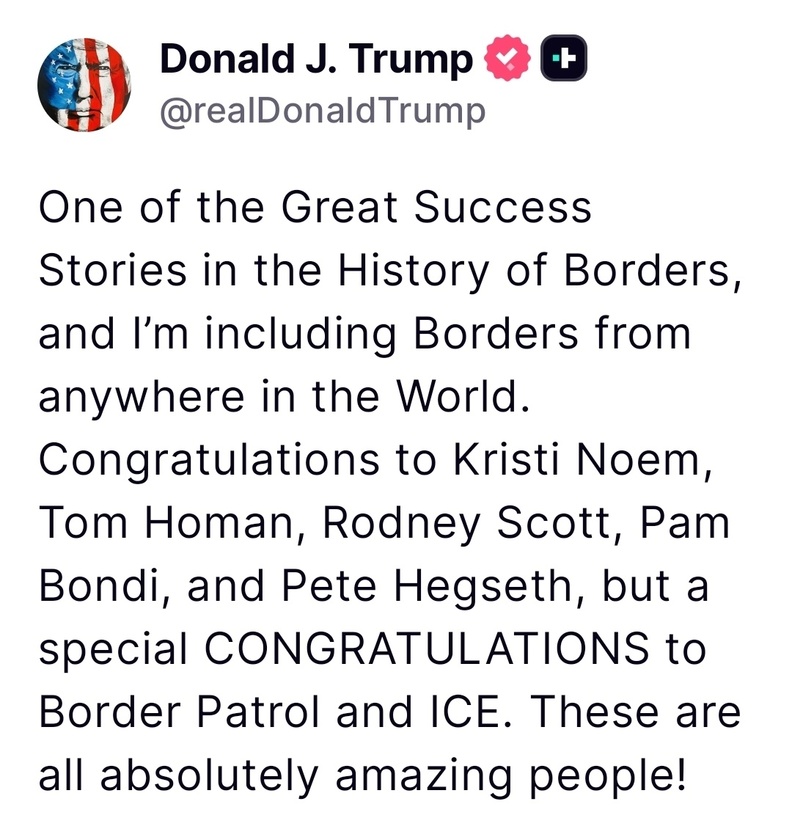Click the word 'Stories' in the post
The width and height of the screenshot is (792, 840).
(x=113, y=271)
